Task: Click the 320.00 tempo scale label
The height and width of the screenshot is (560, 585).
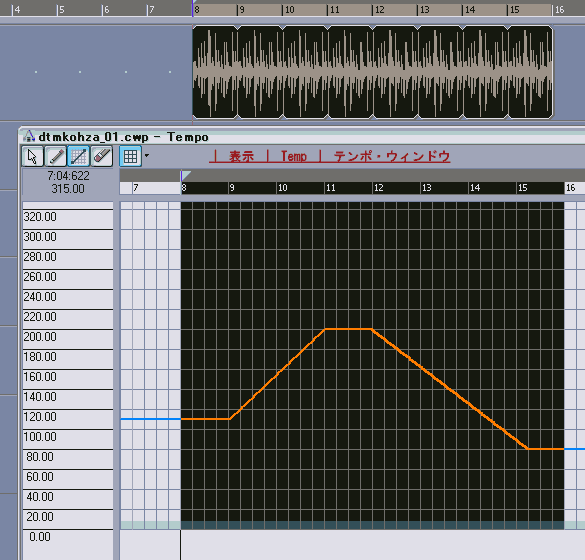Action: click(x=40, y=217)
